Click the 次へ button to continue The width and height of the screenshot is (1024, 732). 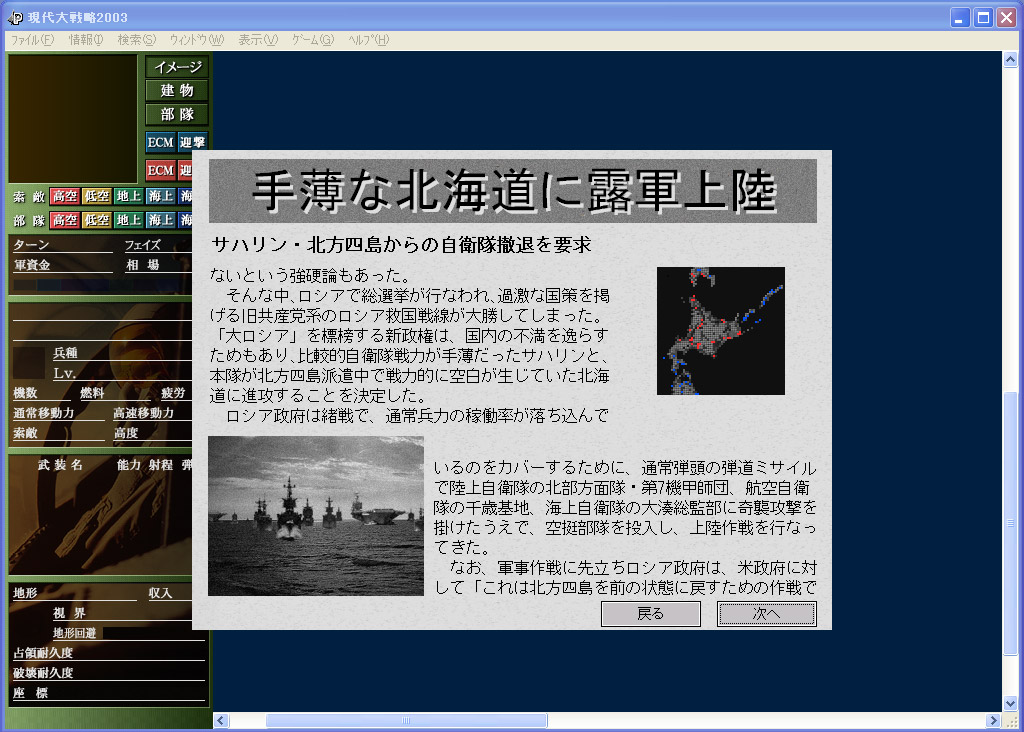pyautogui.click(x=767, y=614)
